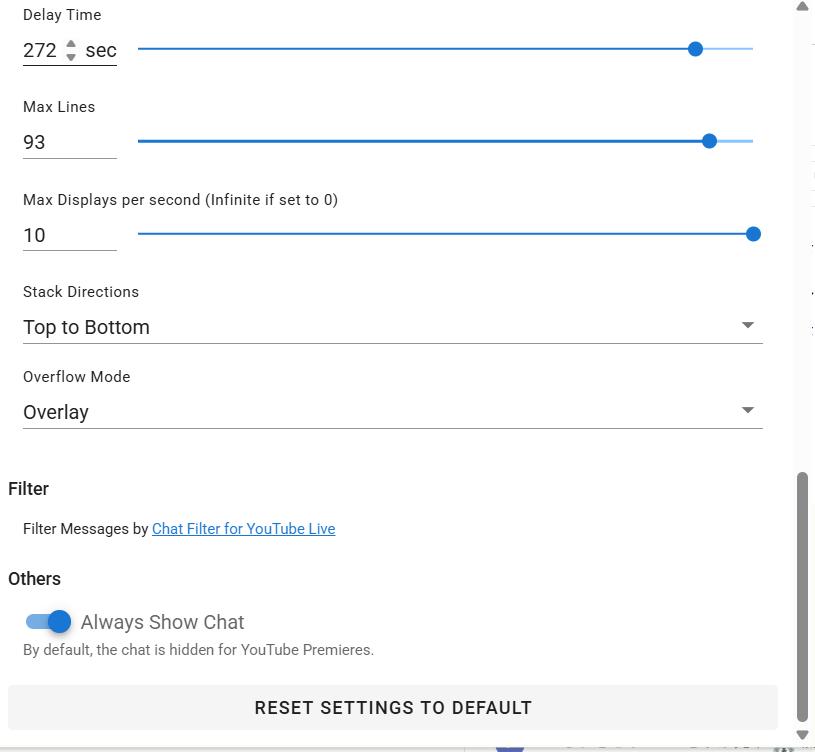This screenshot has width=815, height=752.
Task: Open the Stack Directions dropdown arrow
Action: 747,325
